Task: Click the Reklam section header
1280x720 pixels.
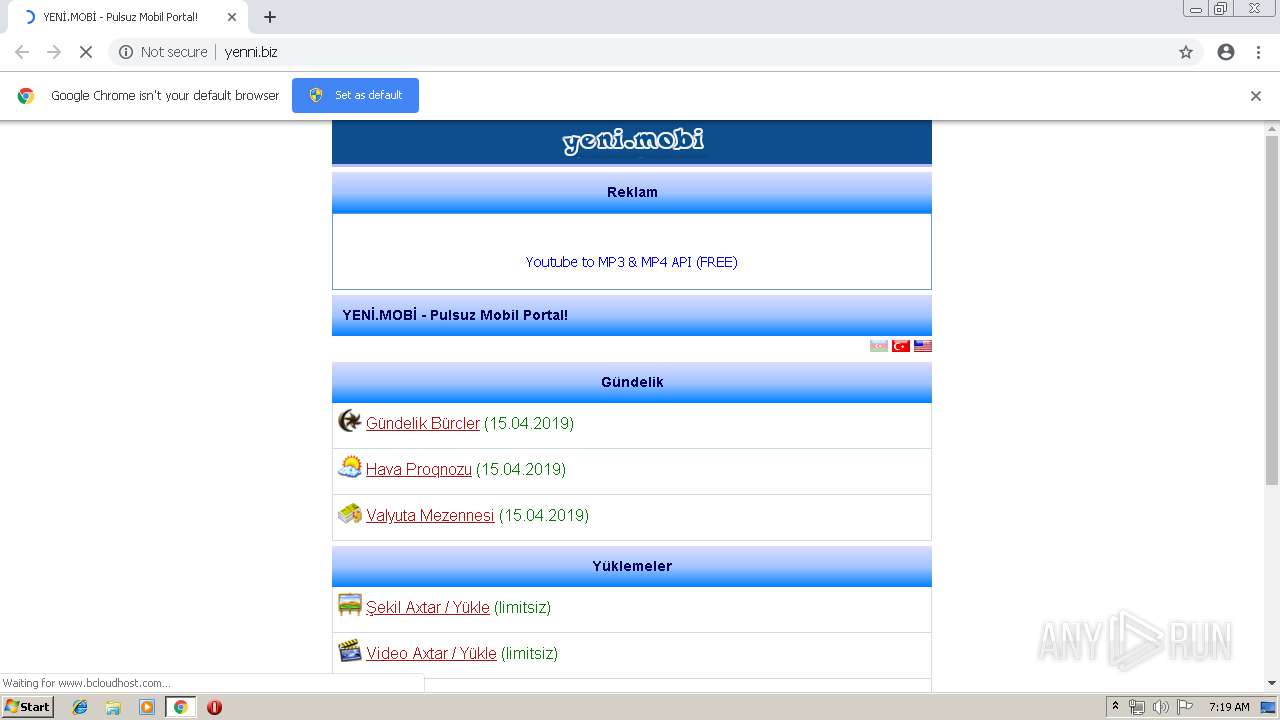Action: point(632,192)
